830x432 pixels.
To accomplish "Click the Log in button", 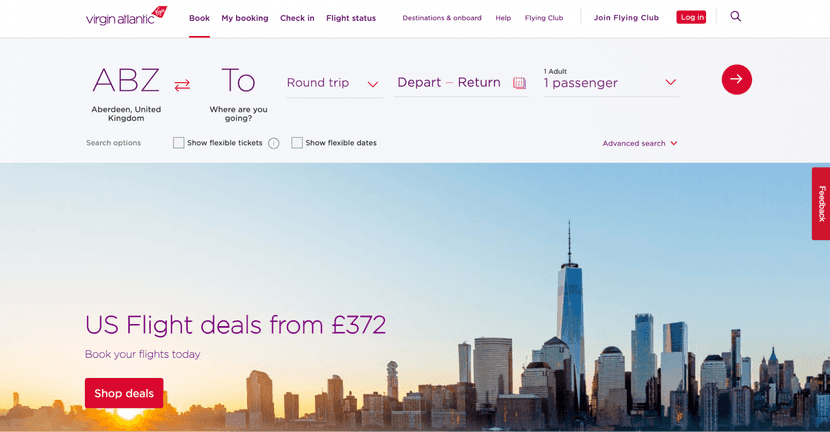I will [691, 17].
